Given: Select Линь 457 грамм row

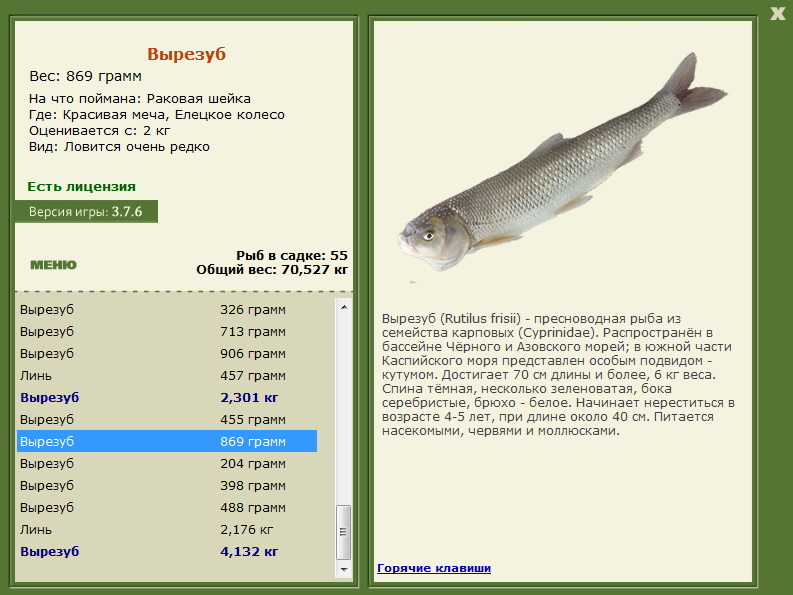Looking at the screenshot, I should [x=167, y=376].
